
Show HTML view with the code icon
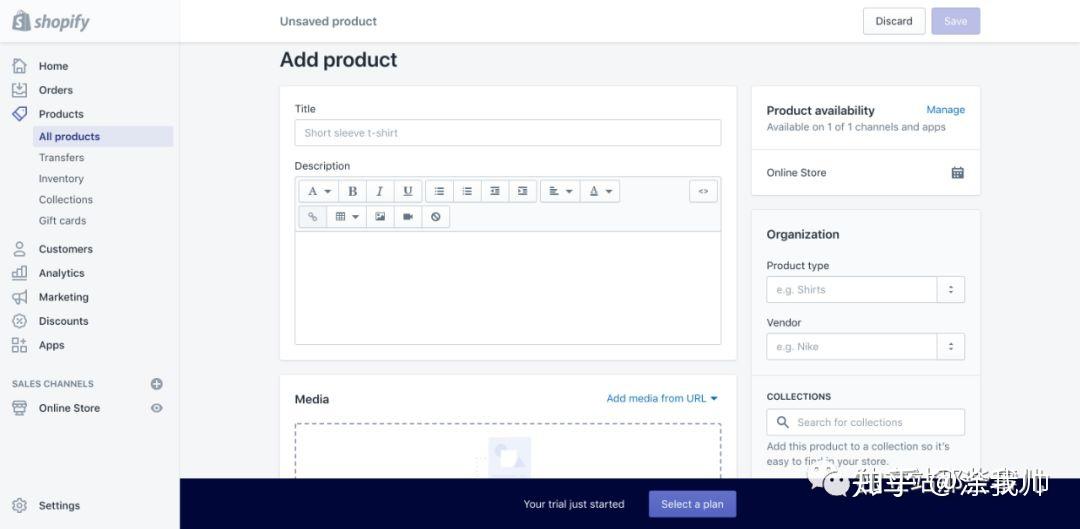coord(703,191)
